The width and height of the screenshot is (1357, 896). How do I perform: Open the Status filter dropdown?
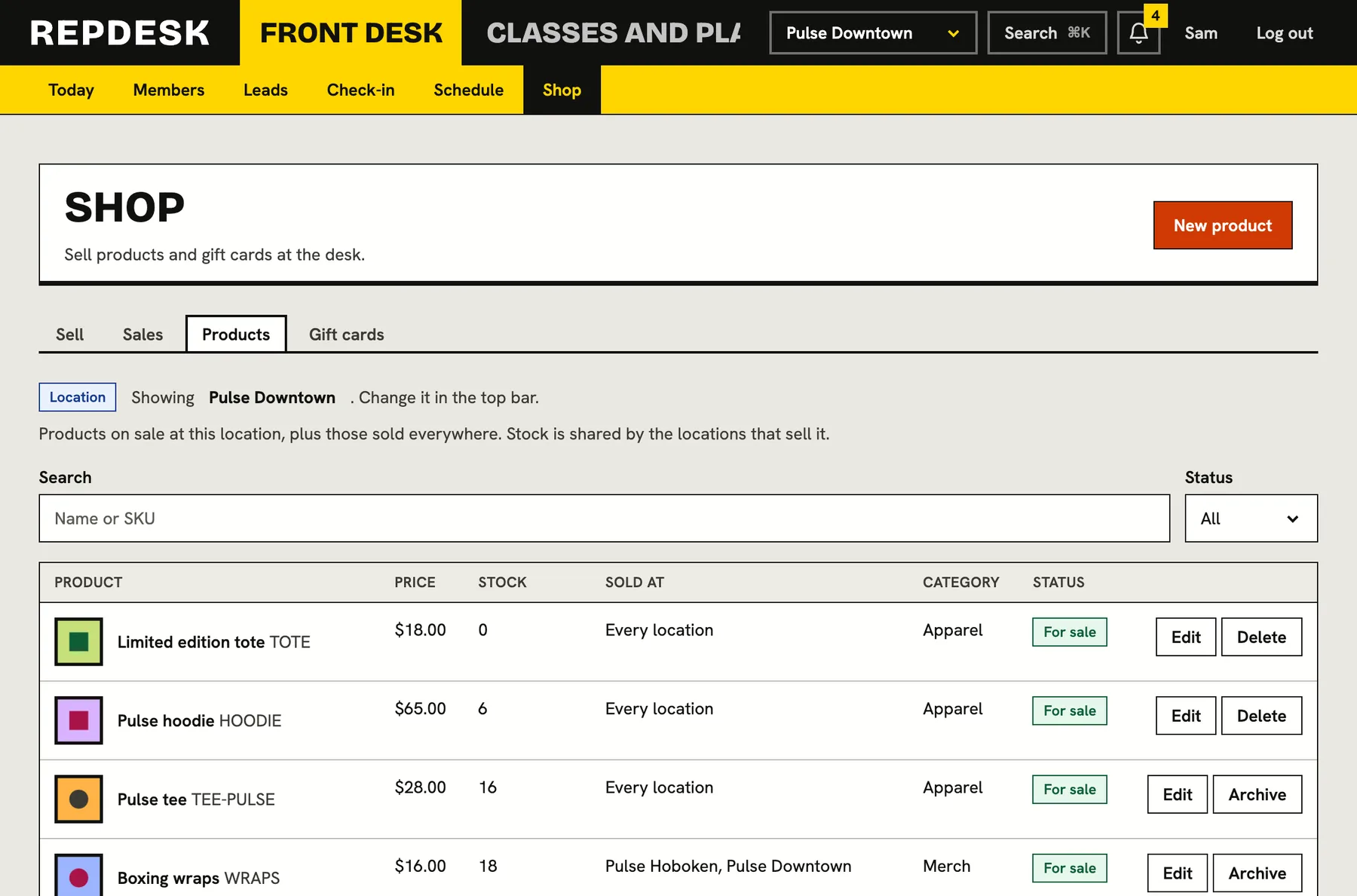1251,518
